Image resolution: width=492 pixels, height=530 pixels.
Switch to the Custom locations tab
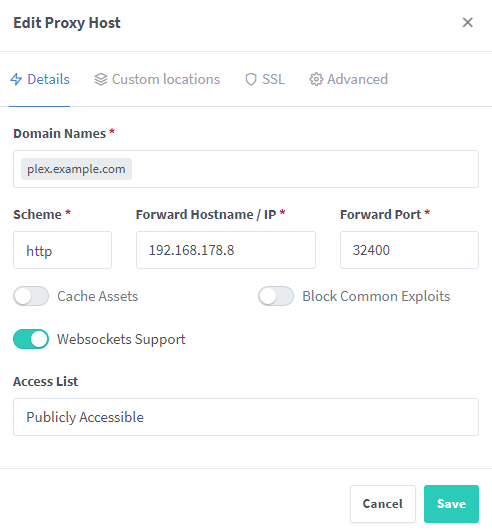pos(157,79)
